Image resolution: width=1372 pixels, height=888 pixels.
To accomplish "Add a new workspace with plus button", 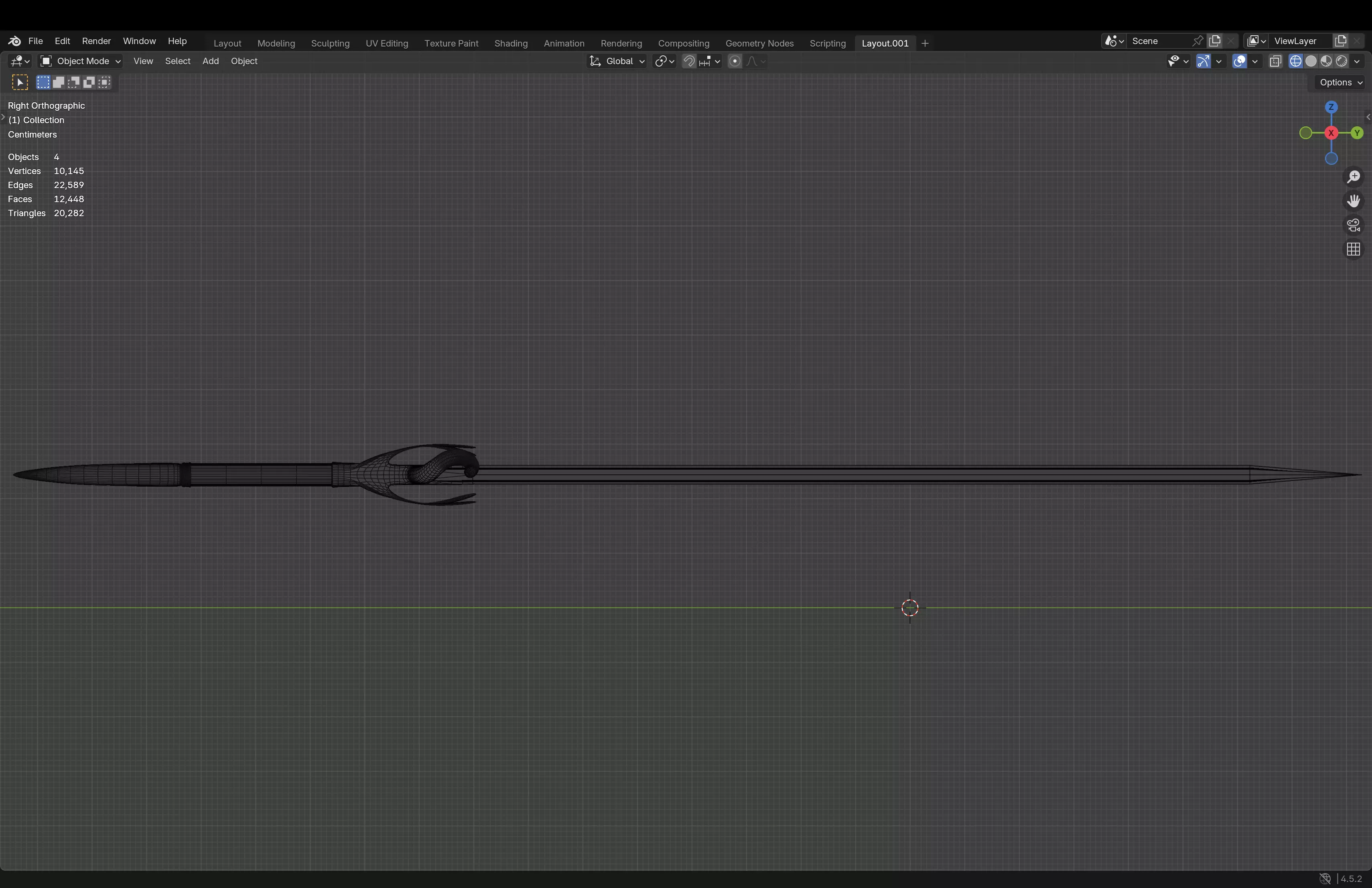I will [x=925, y=43].
